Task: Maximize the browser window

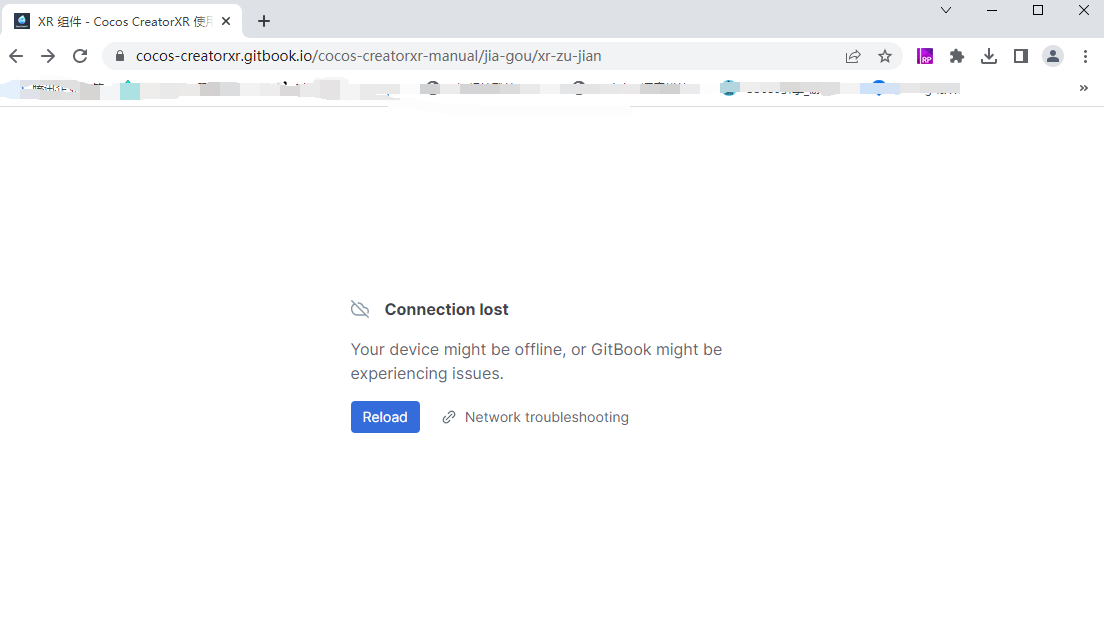Action: click(1038, 10)
